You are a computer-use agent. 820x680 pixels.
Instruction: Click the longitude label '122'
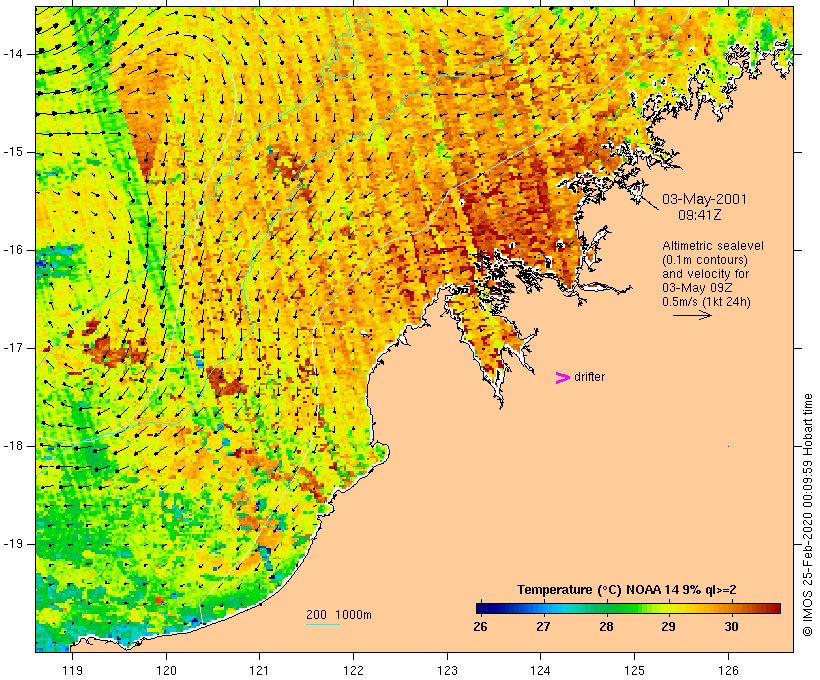tap(354, 670)
